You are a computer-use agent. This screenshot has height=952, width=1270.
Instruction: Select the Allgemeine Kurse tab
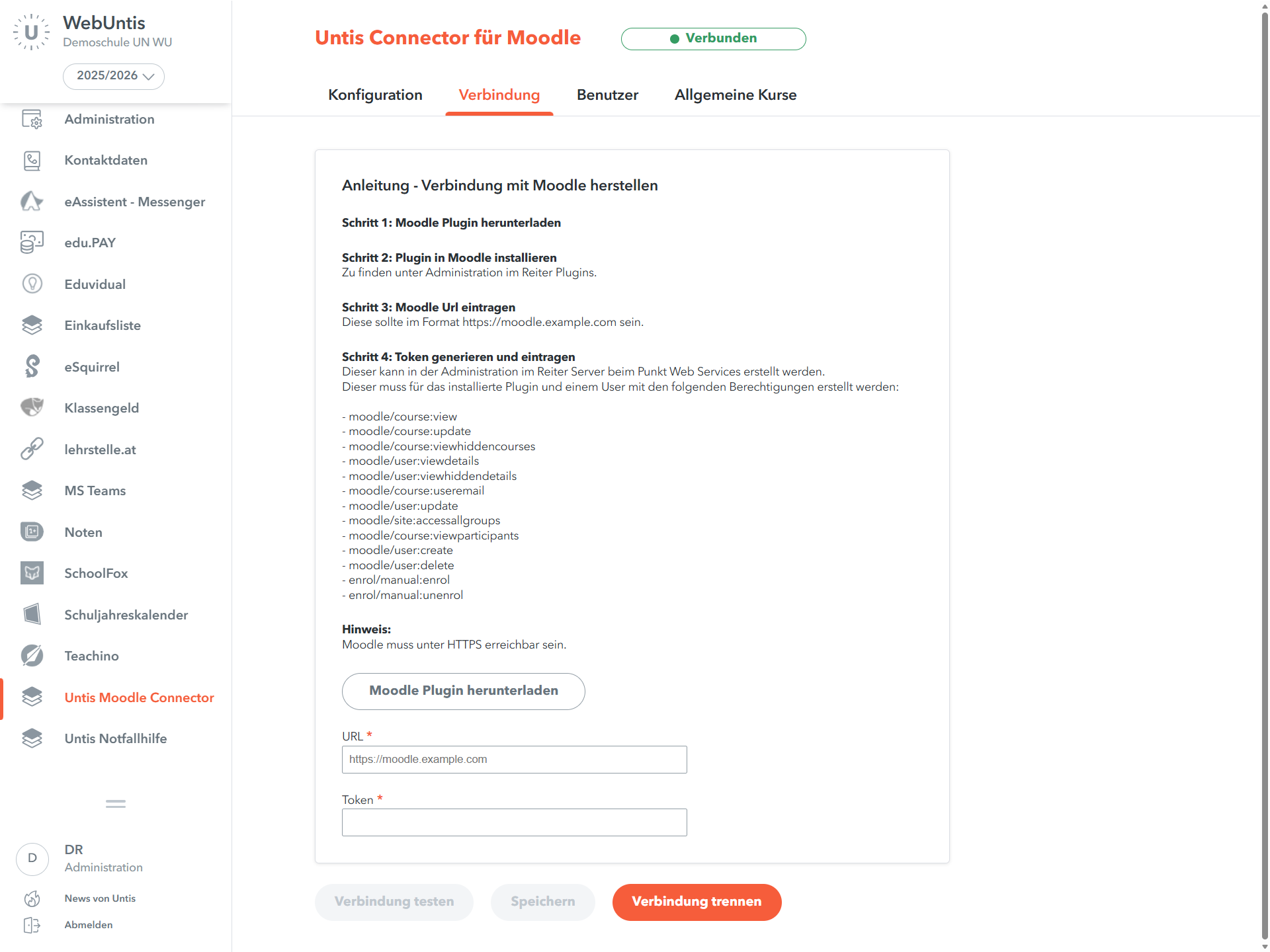pyautogui.click(x=735, y=95)
